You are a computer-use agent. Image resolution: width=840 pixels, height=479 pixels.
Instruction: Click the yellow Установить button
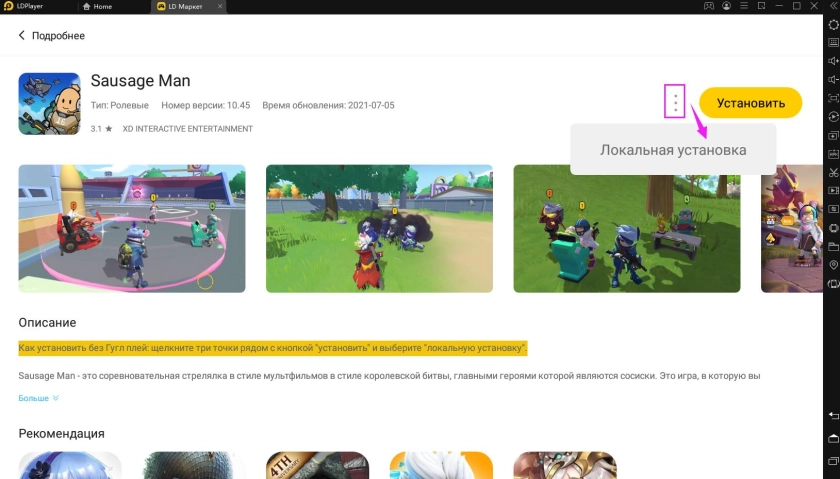[751, 103]
